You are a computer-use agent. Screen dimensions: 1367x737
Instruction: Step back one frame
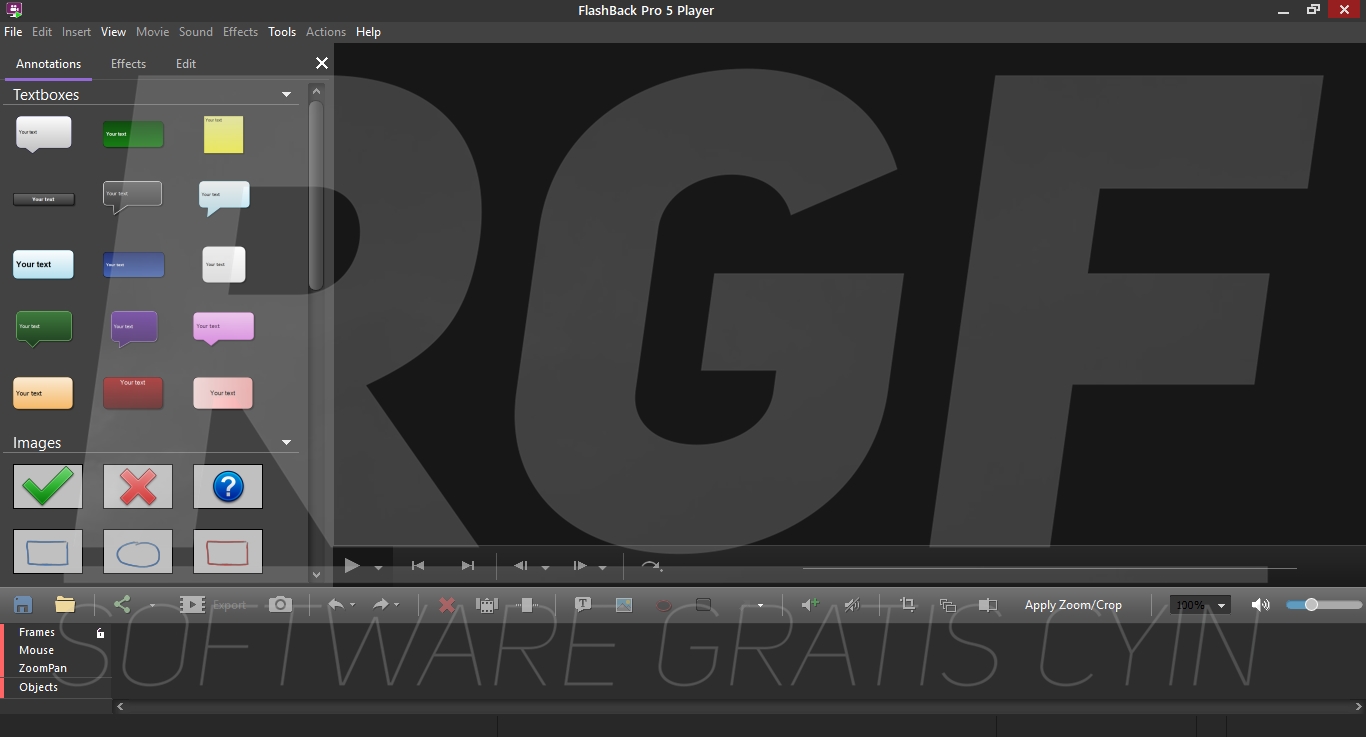tap(521, 566)
